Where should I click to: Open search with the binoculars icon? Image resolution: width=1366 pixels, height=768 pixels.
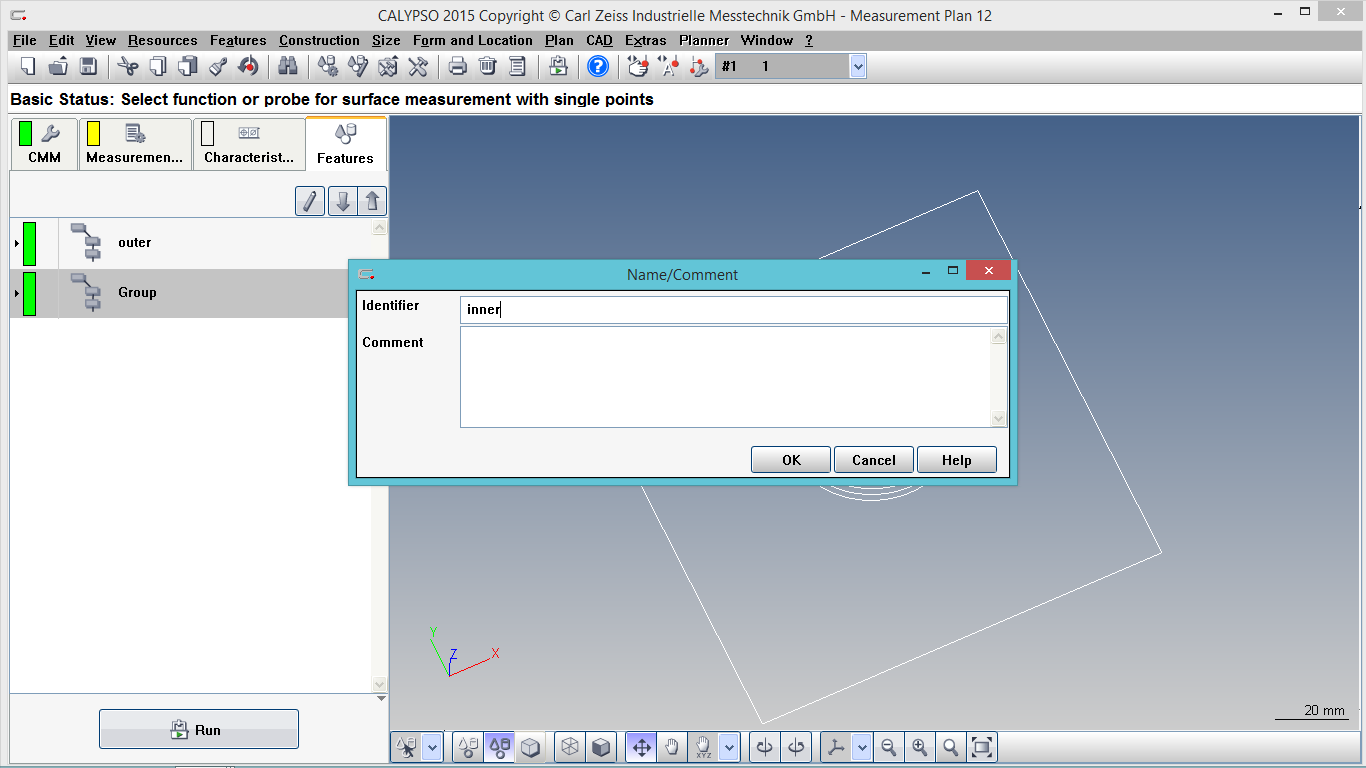(288, 66)
